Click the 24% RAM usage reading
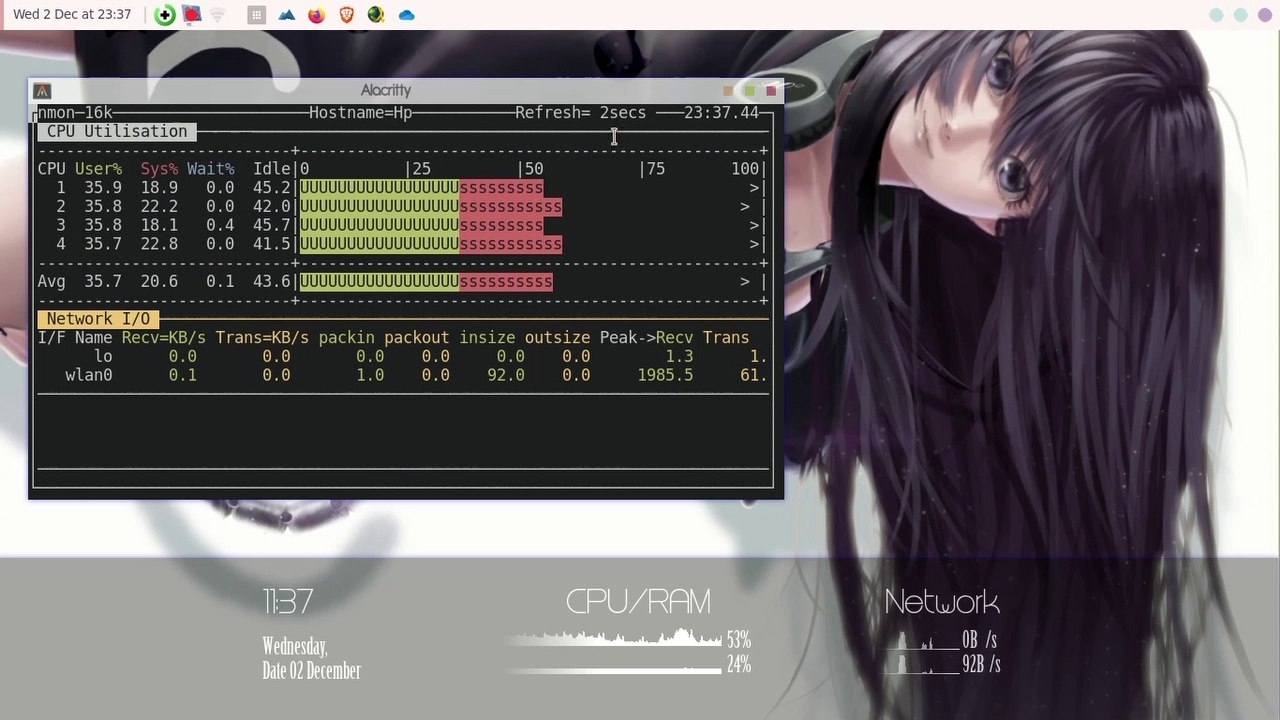 click(x=739, y=665)
